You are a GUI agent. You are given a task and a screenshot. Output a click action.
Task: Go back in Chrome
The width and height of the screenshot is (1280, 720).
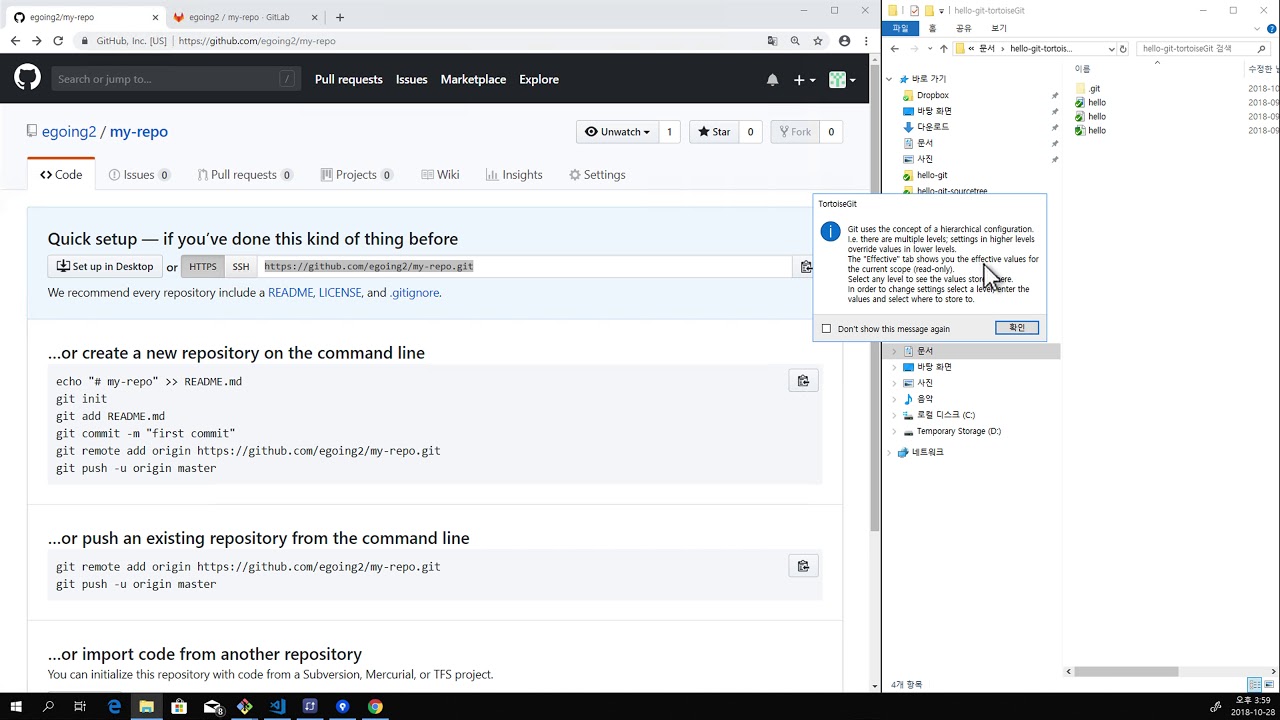coord(15,41)
